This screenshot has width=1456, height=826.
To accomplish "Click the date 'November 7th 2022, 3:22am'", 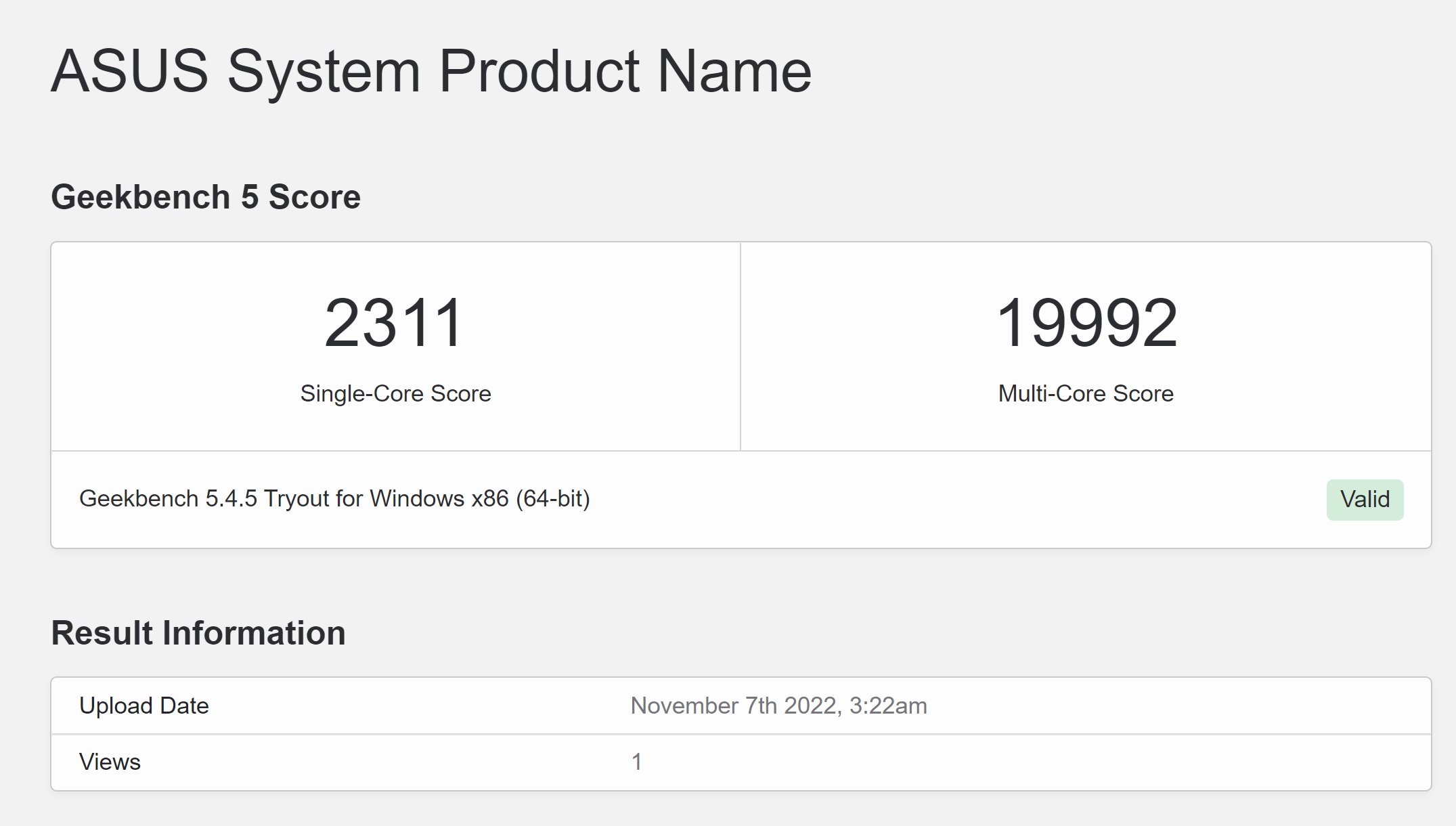I will click(778, 705).
